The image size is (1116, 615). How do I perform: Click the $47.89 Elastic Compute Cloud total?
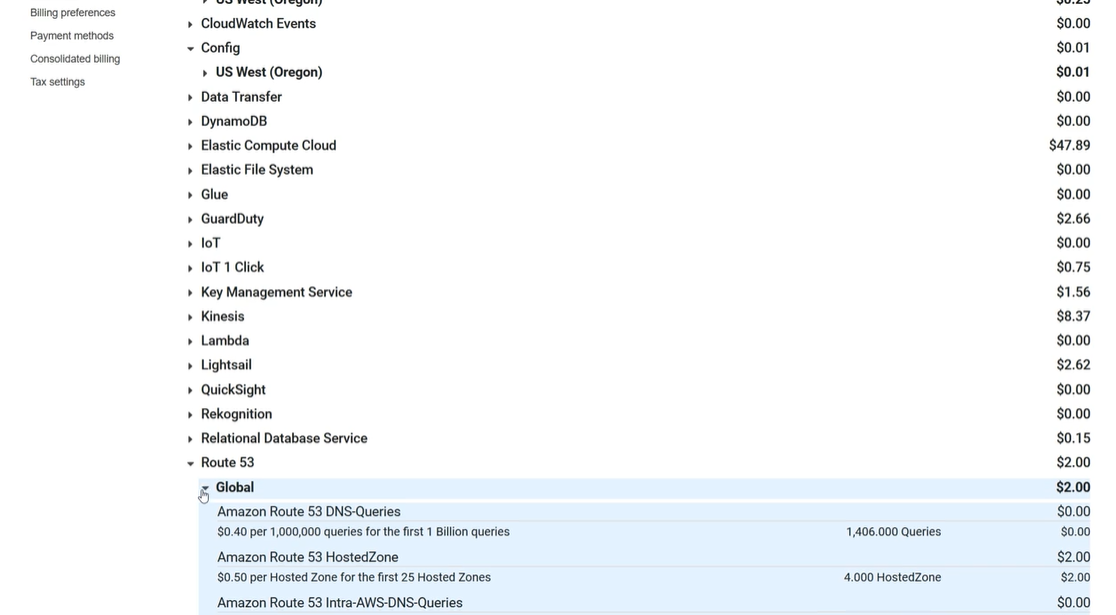tap(1069, 145)
